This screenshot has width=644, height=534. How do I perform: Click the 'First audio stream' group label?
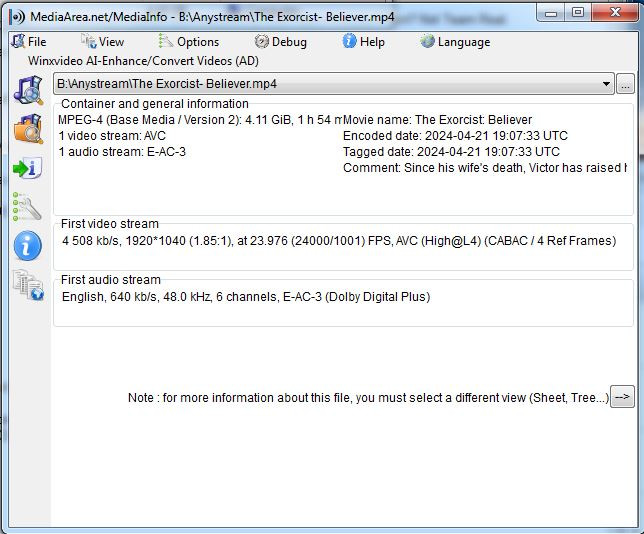pyautogui.click(x=111, y=280)
